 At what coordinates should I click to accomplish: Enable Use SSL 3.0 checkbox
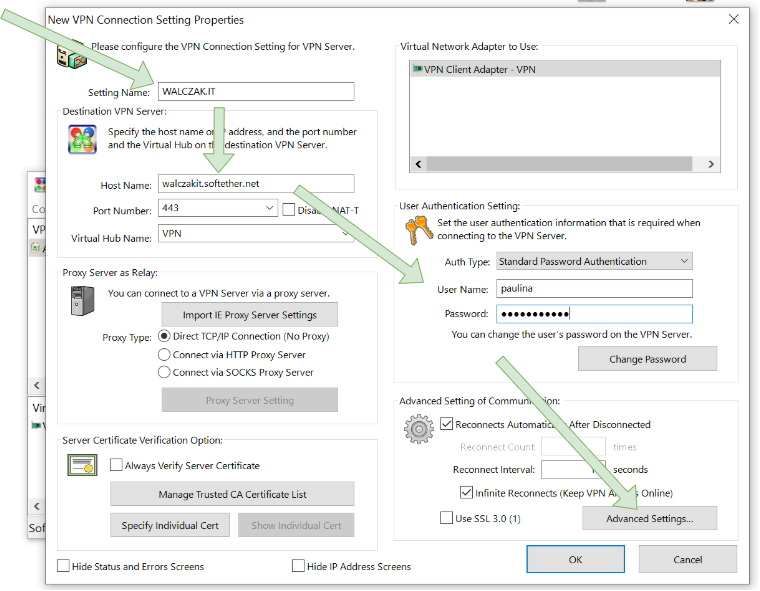(446, 518)
